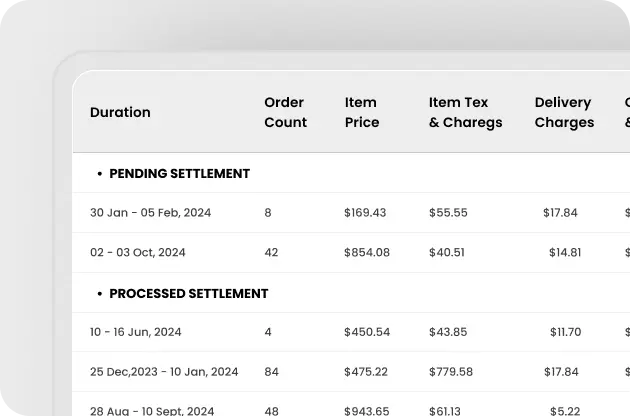The height and width of the screenshot is (416, 630).
Task: Expand the PENDING SETTLEMENT section
Action: click(178, 173)
